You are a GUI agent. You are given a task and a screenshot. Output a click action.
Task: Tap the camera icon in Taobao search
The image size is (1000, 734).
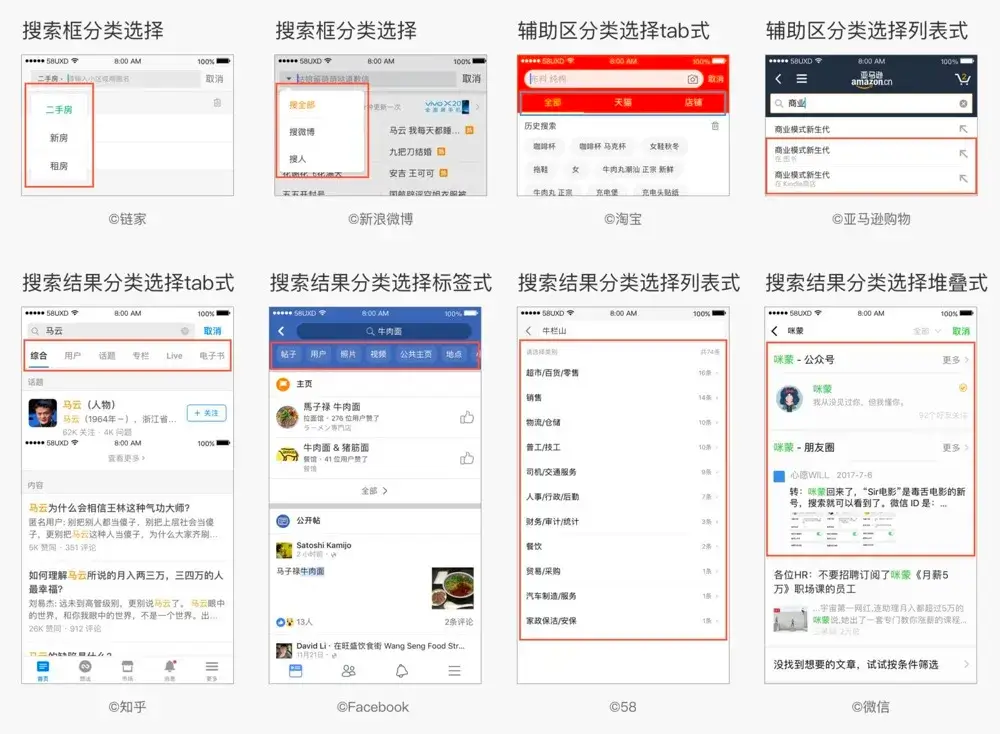coord(693,79)
